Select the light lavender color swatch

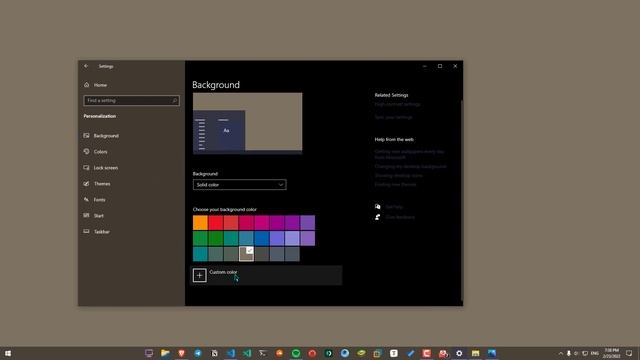click(x=292, y=238)
